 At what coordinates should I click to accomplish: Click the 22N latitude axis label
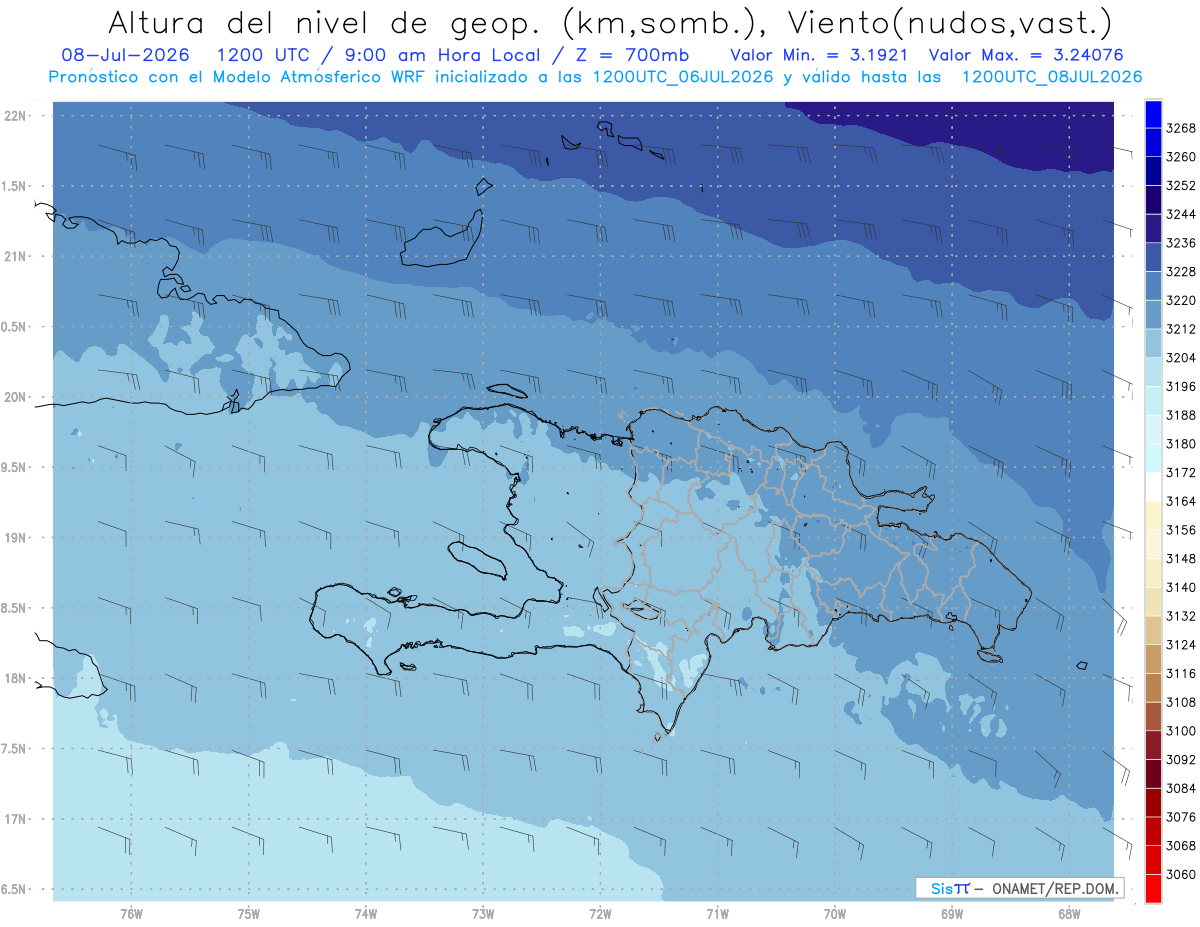pyautogui.click(x=14, y=115)
